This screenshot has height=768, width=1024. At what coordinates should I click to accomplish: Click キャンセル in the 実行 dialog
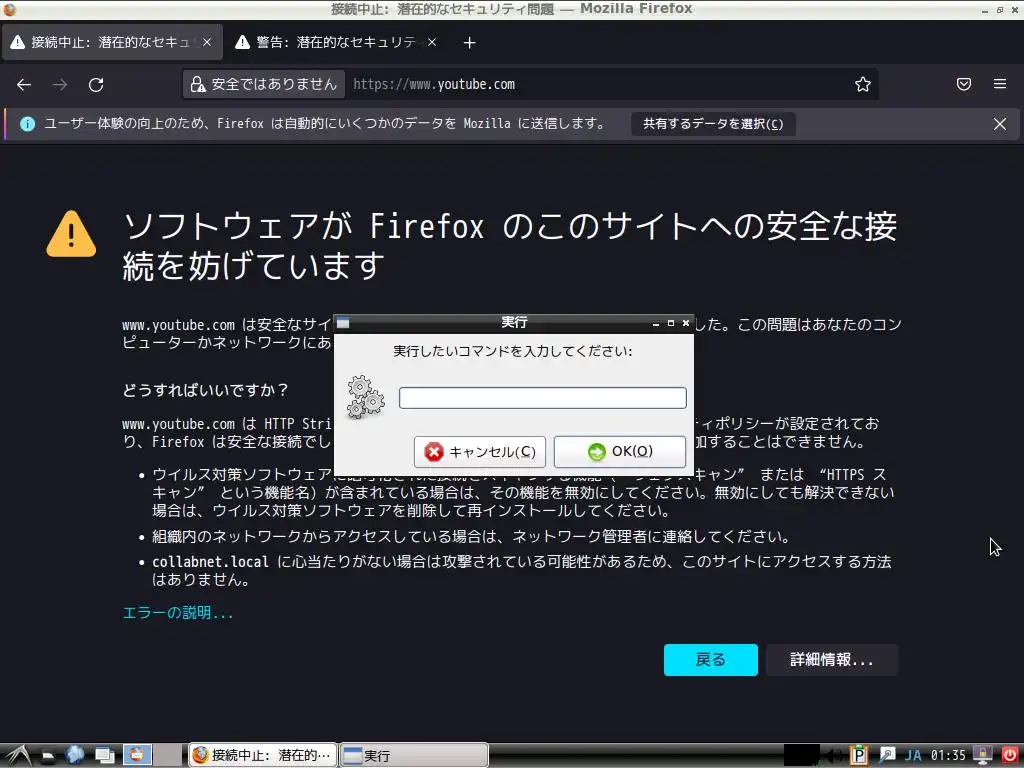point(479,452)
